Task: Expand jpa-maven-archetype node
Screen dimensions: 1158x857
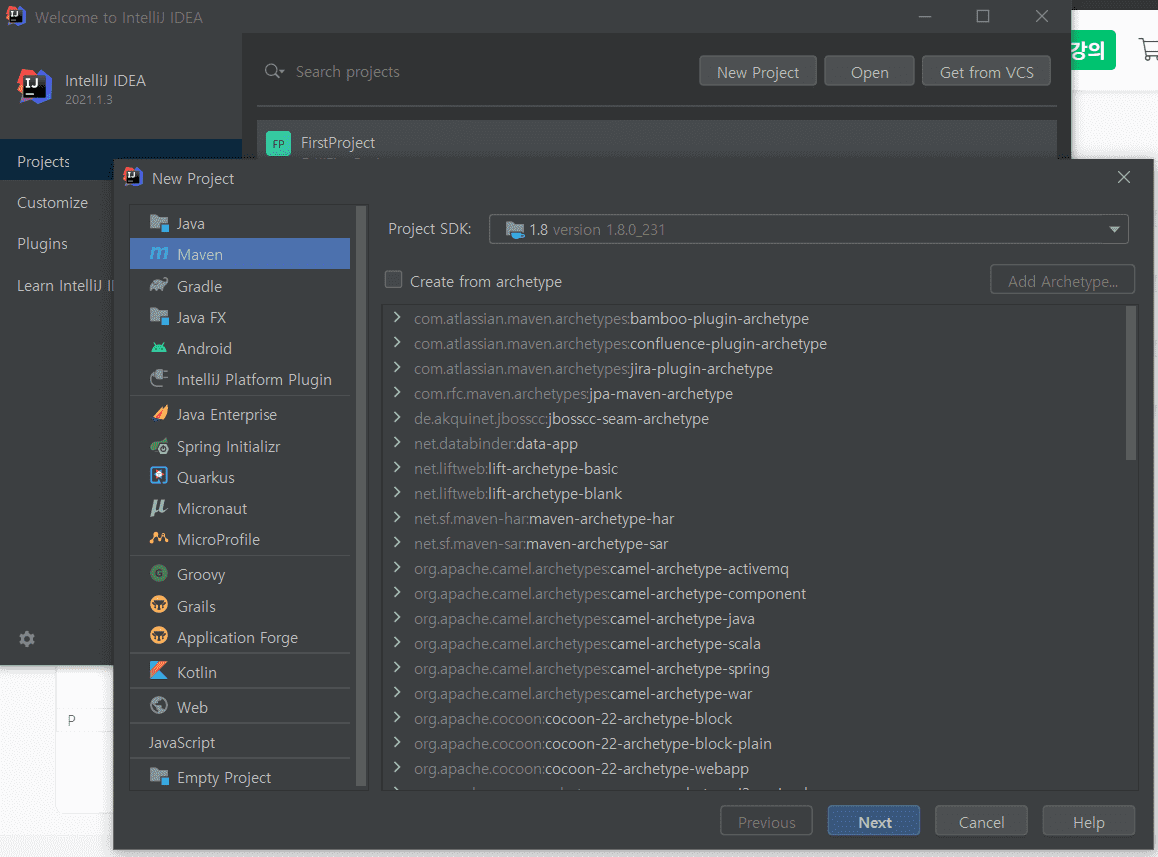Action: [x=397, y=392]
